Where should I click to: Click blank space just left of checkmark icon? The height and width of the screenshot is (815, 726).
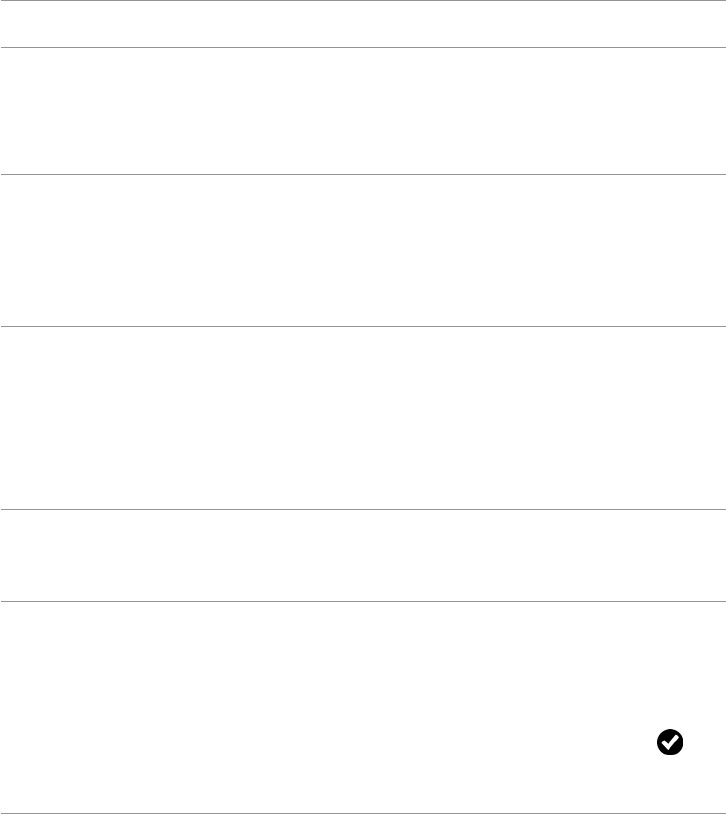pos(635,742)
